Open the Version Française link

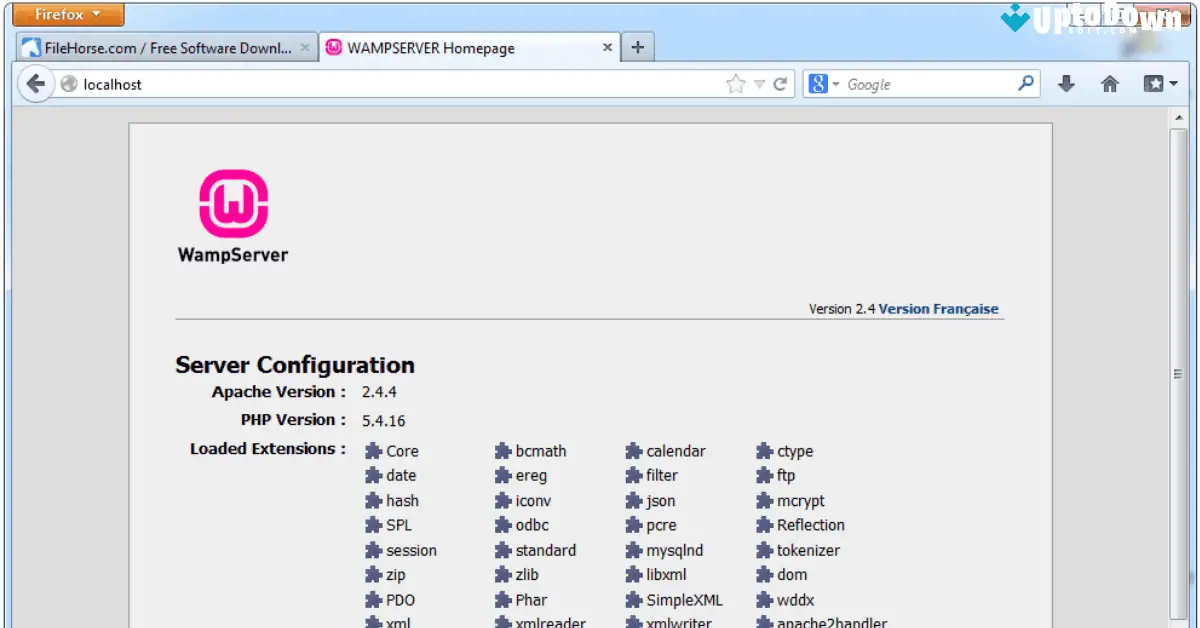pos(937,308)
